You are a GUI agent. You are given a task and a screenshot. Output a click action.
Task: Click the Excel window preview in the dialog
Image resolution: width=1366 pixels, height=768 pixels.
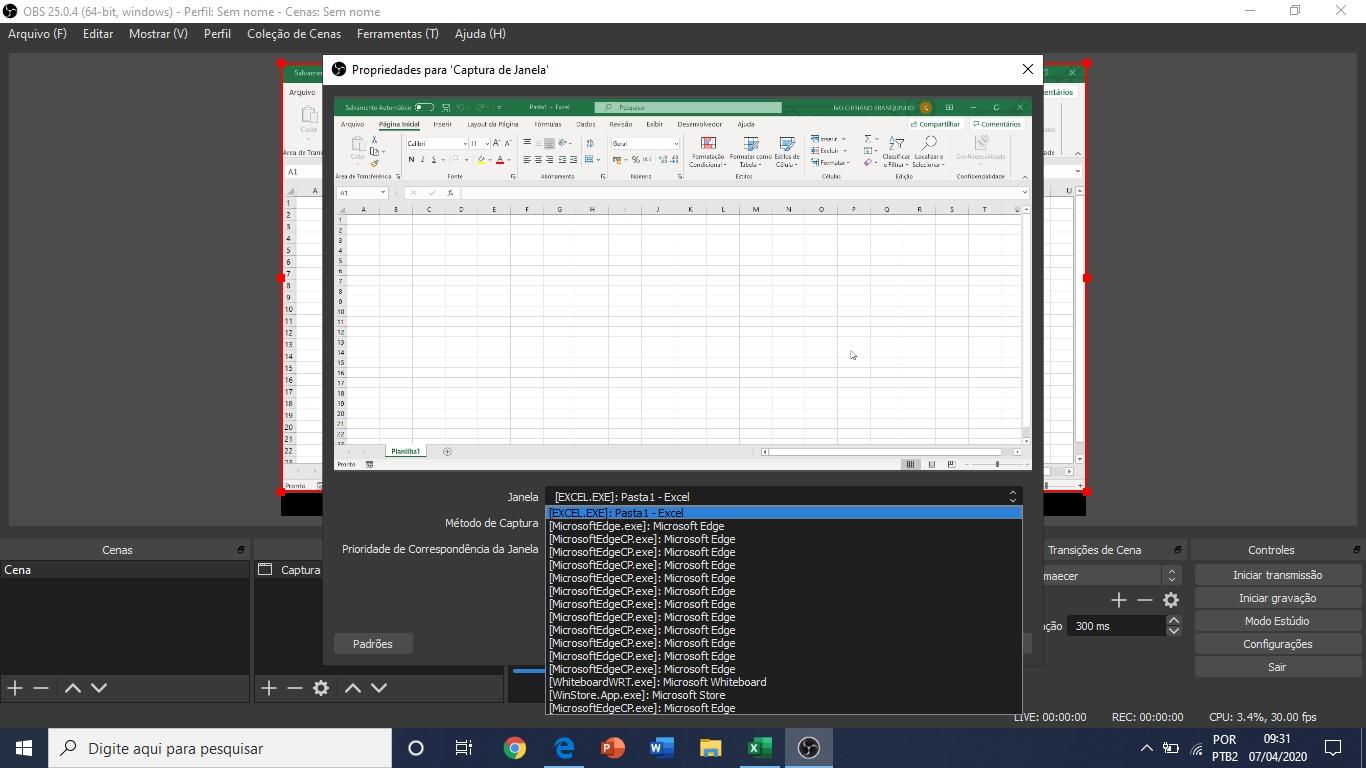(682, 284)
